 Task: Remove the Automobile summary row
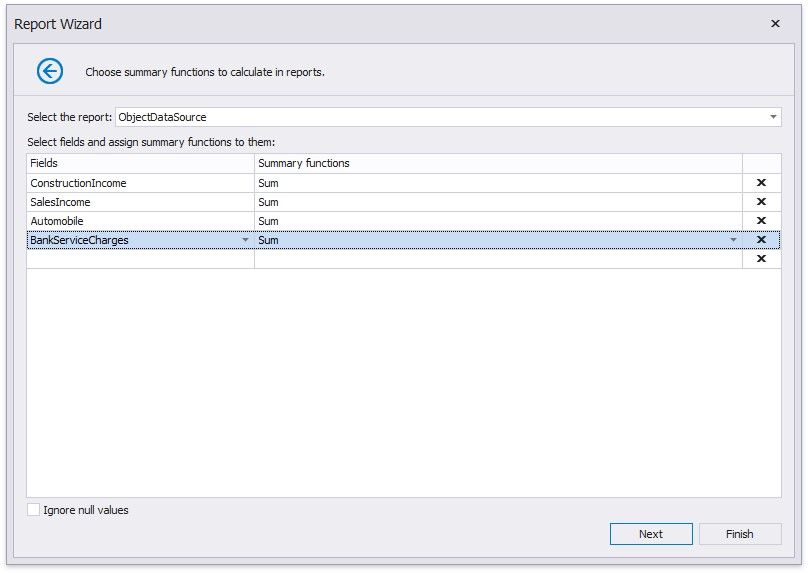click(x=761, y=221)
